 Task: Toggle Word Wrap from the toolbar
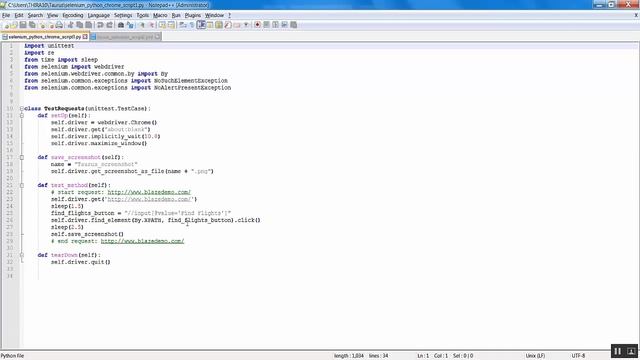pyautogui.click(x=182, y=25)
